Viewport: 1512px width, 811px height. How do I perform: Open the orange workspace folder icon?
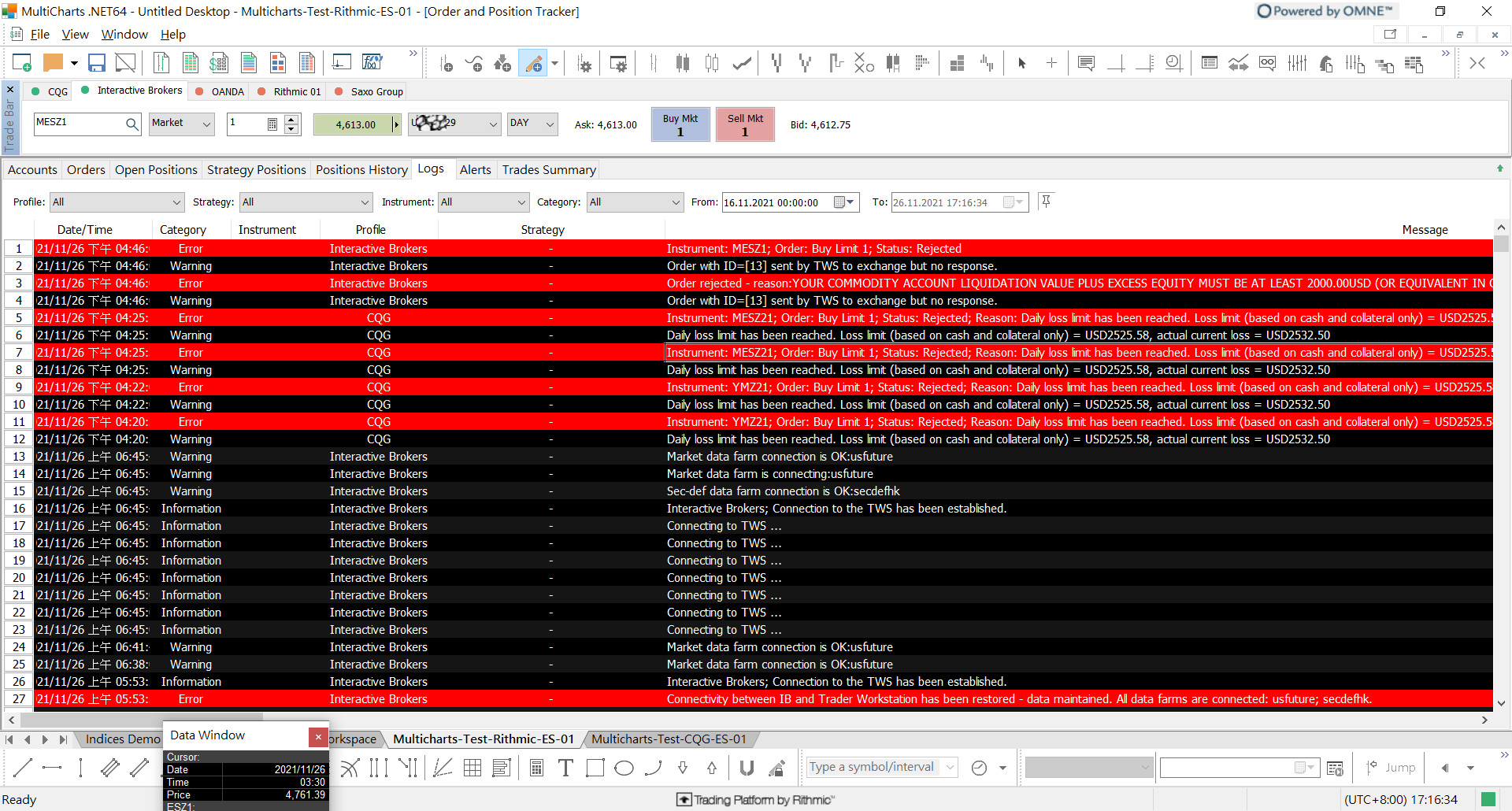pos(54,63)
